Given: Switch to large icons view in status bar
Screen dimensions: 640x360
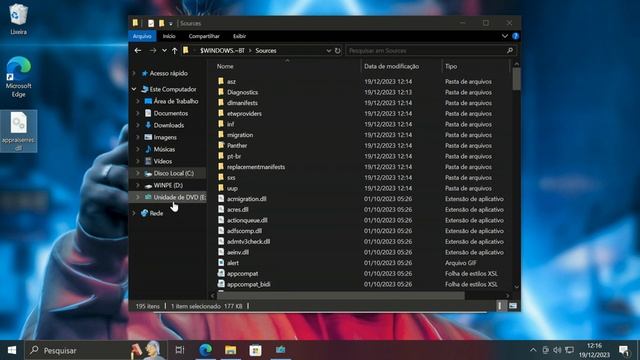Looking at the screenshot, I should (513, 306).
